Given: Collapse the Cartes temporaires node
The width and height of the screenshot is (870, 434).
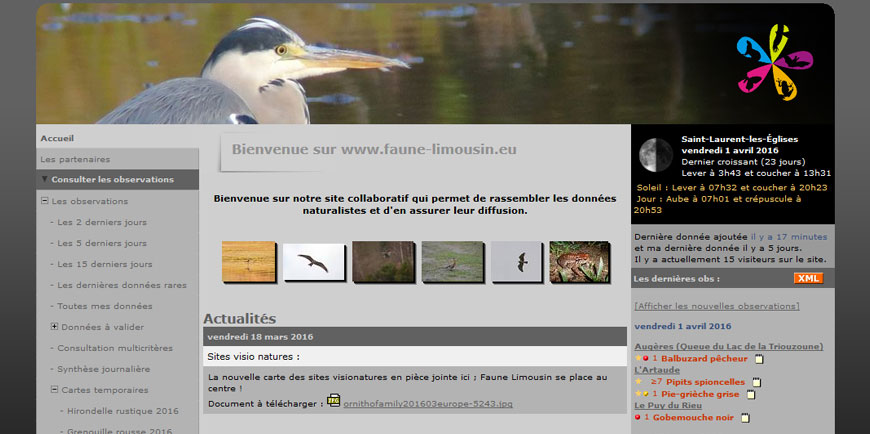Looking at the screenshot, I should (x=54, y=390).
